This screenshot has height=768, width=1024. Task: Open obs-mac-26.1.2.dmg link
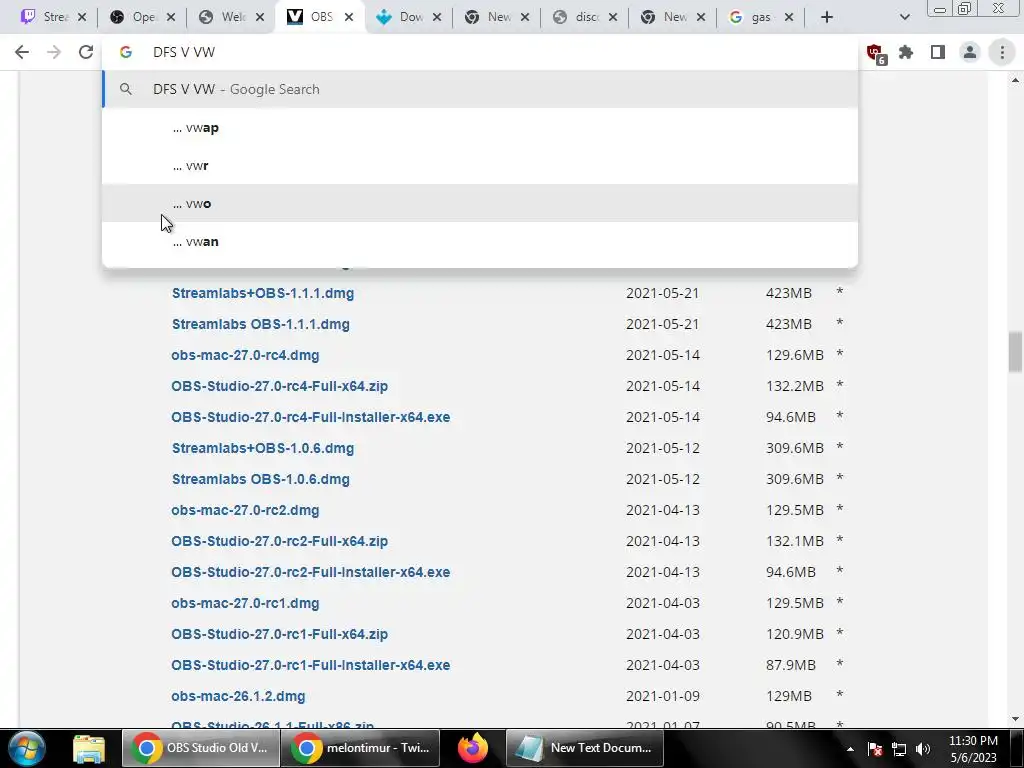(238, 696)
